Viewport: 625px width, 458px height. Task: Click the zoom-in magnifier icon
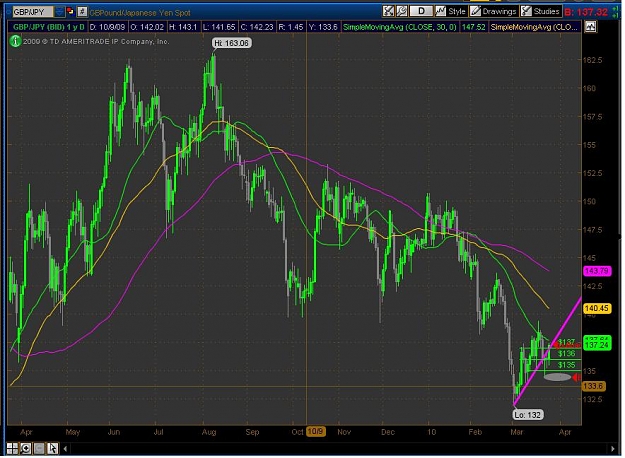[x=26, y=449]
